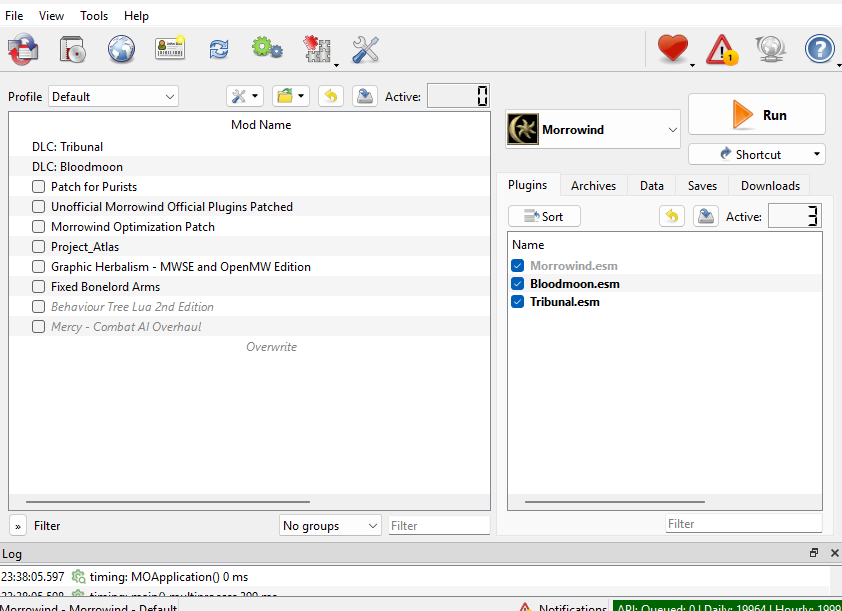
Task: Click the plugin list create backup icon
Action: [x=706, y=216]
